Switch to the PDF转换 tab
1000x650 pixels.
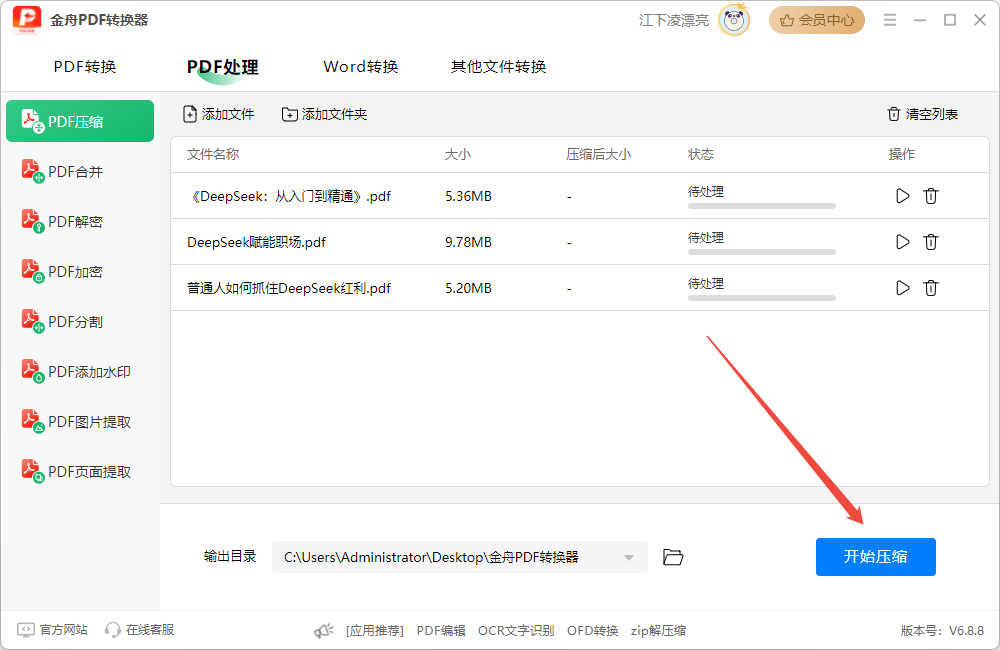[x=85, y=67]
